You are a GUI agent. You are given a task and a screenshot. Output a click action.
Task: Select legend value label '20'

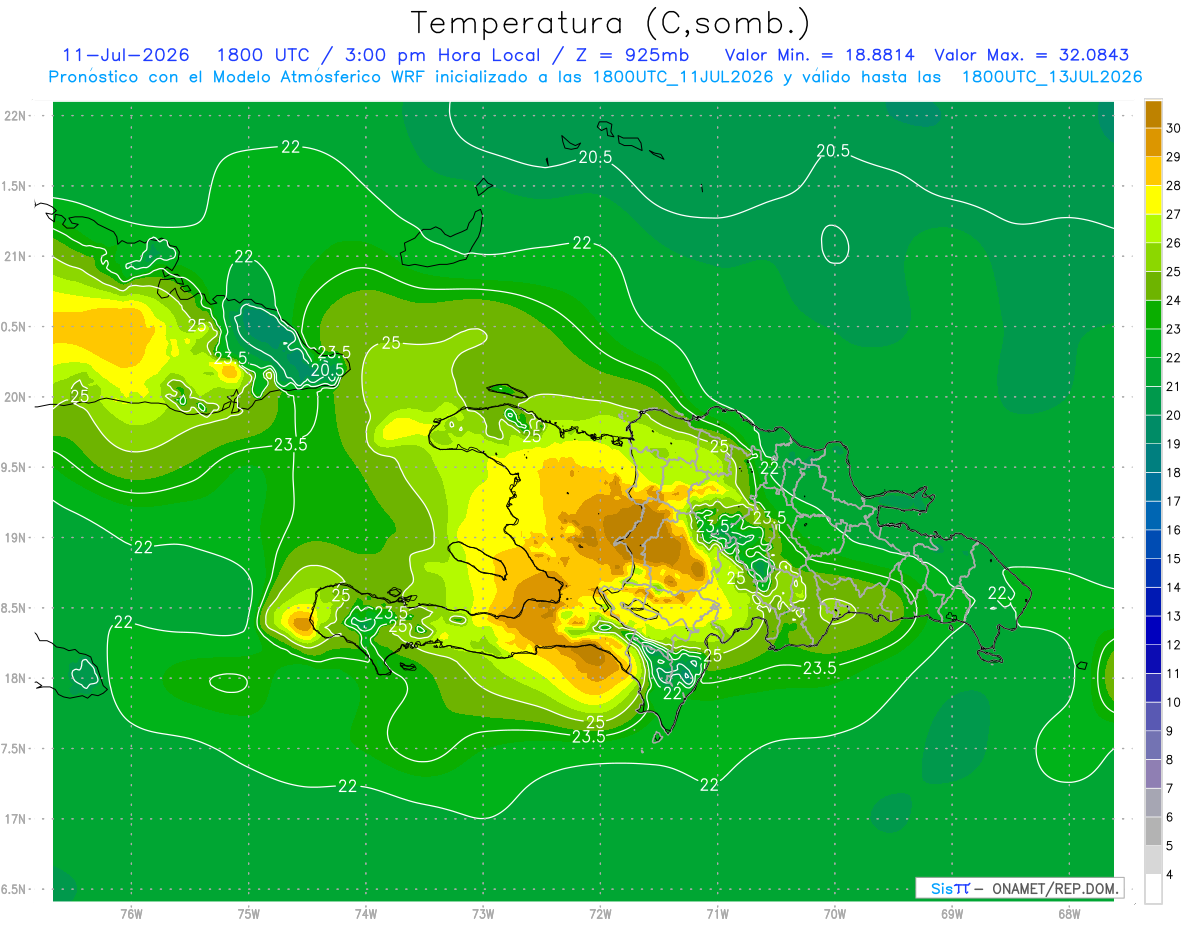coord(1174,415)
